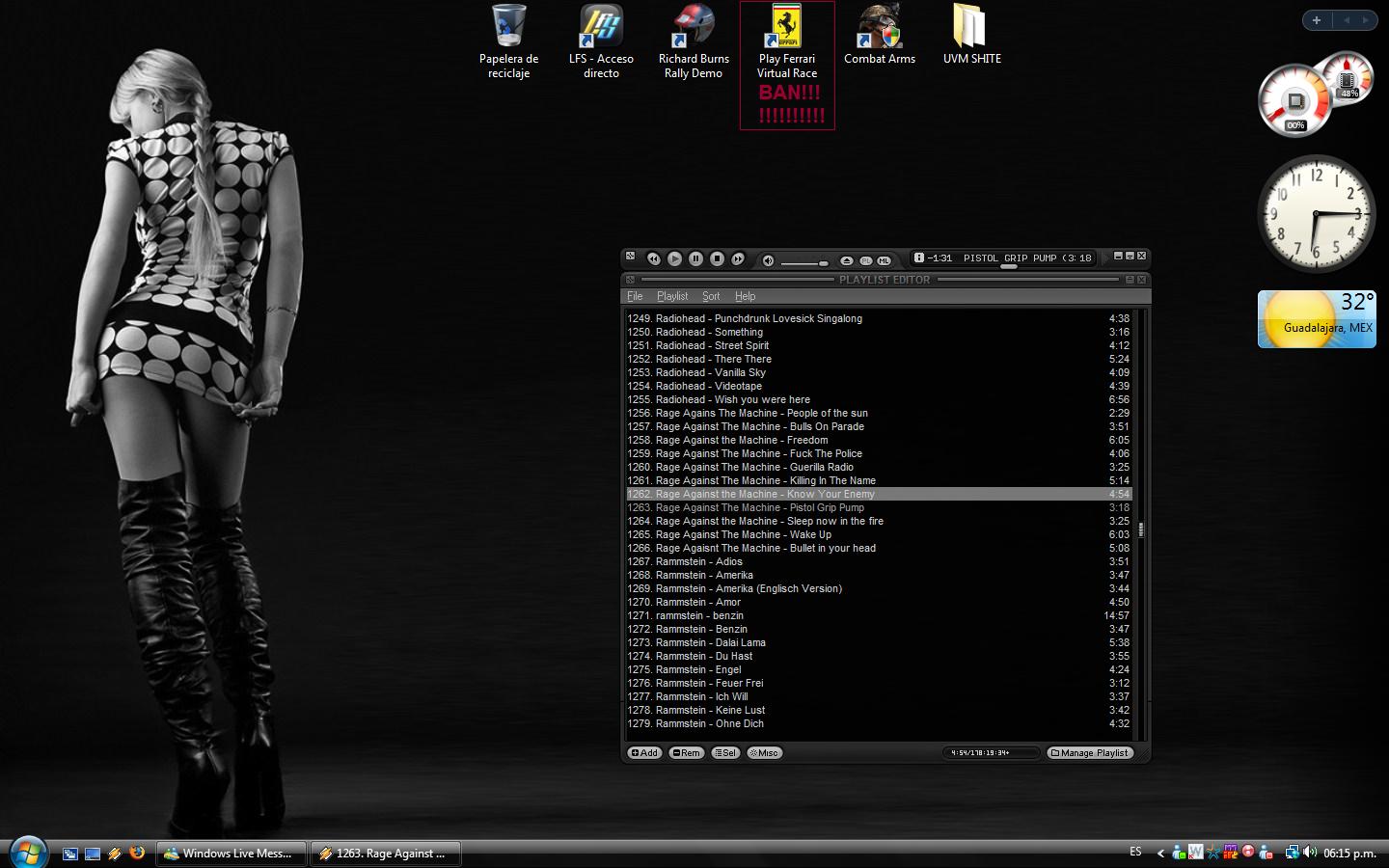Click the Winamp 1263. Rage Against taskbar button
Image resolution: width=1389 pixels, height=868 pixels.
(386, 854)
